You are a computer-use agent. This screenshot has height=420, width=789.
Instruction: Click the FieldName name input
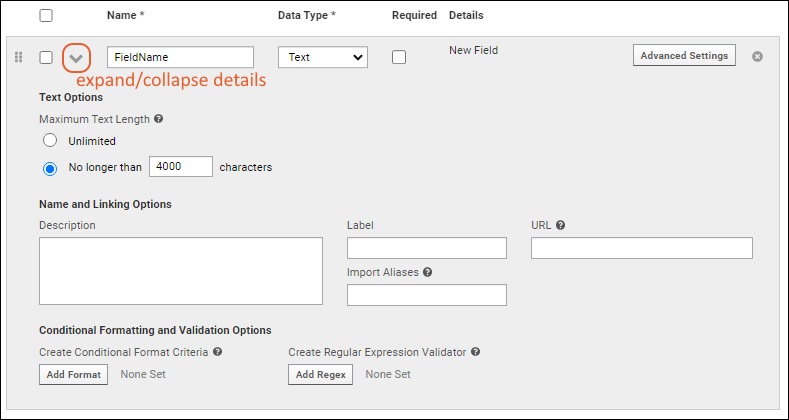coord(180,57)
